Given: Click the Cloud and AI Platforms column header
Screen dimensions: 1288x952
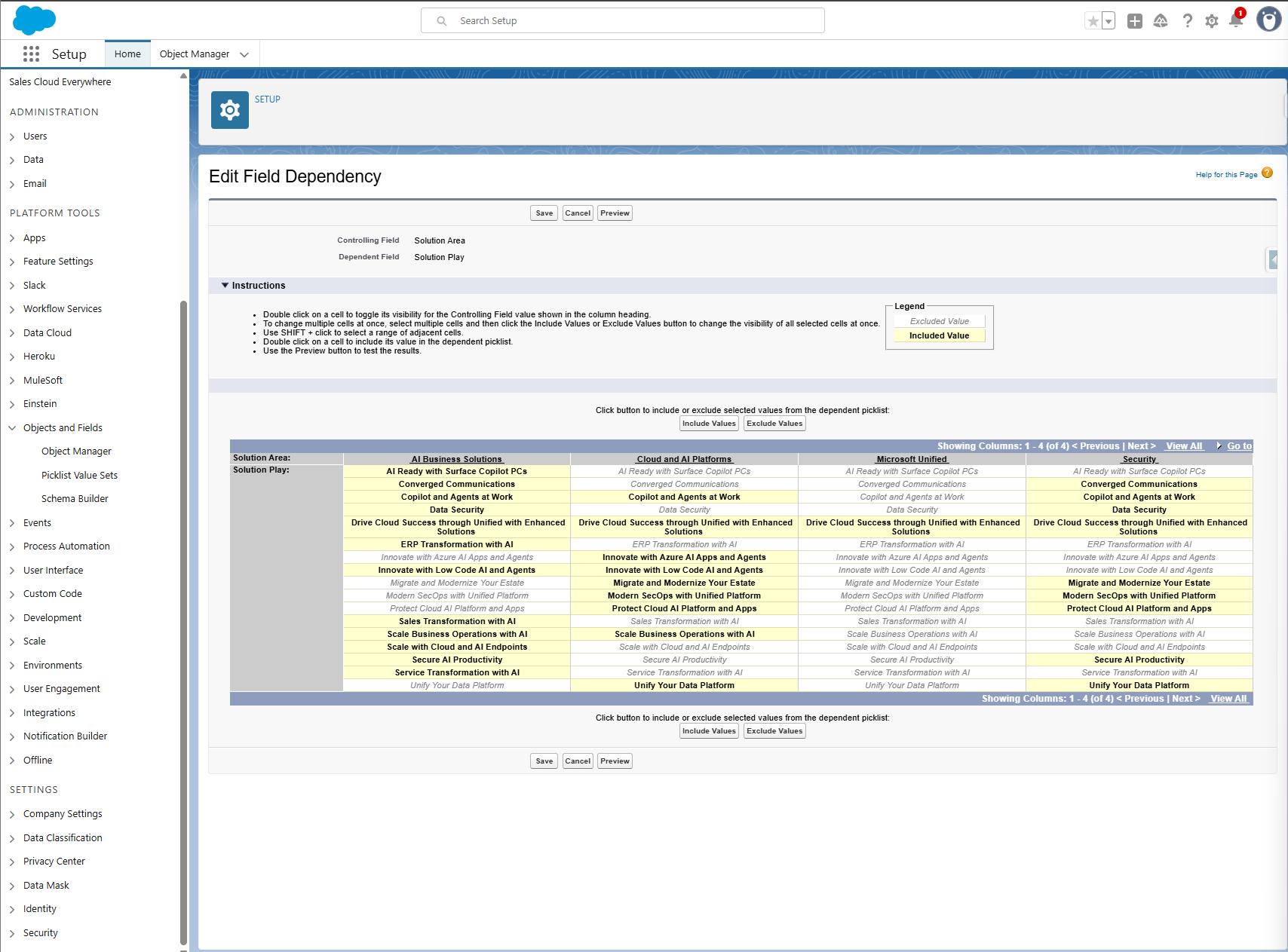Looking at the screenshot, I should 684,459.
